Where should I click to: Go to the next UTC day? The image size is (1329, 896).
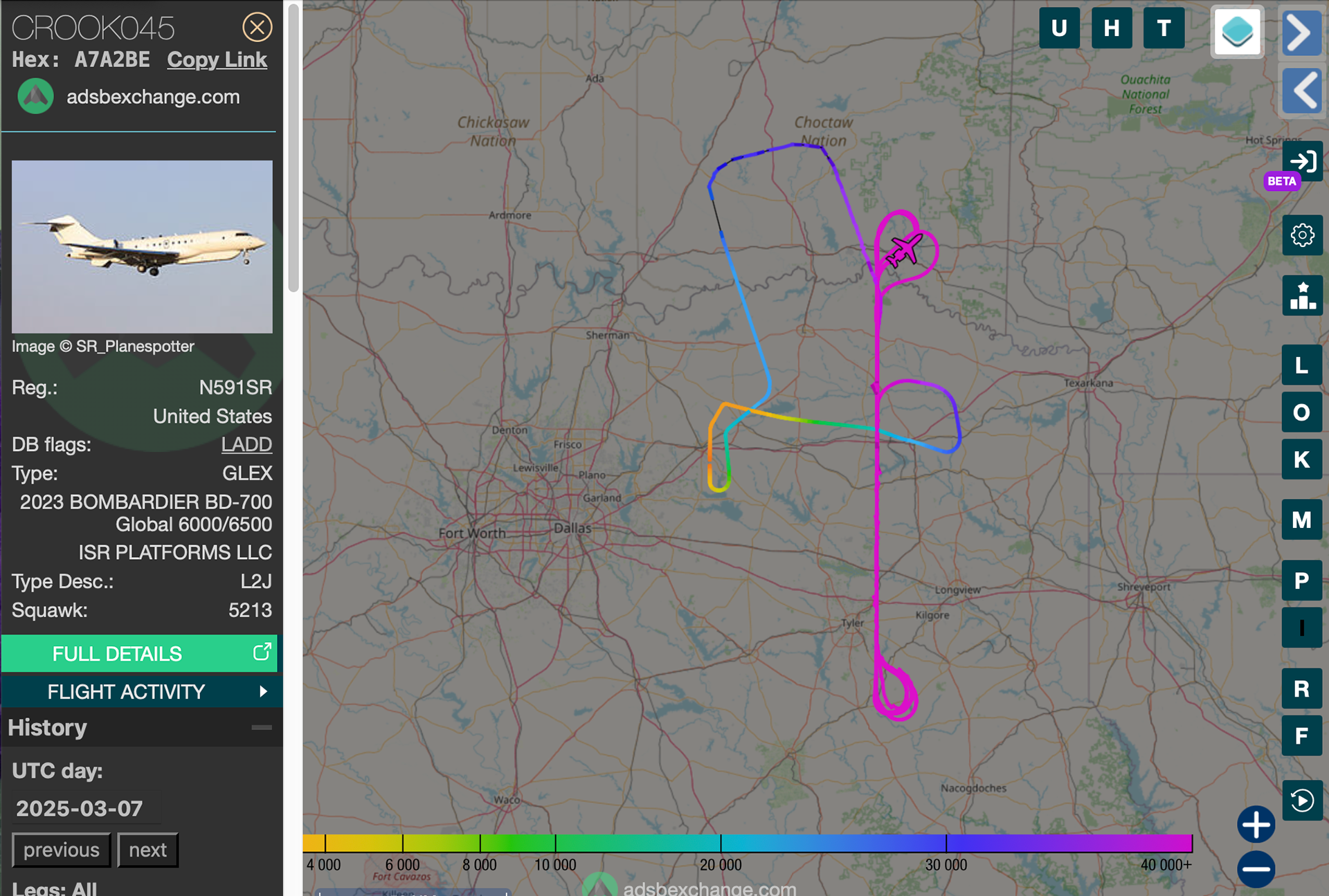(148, 850)
